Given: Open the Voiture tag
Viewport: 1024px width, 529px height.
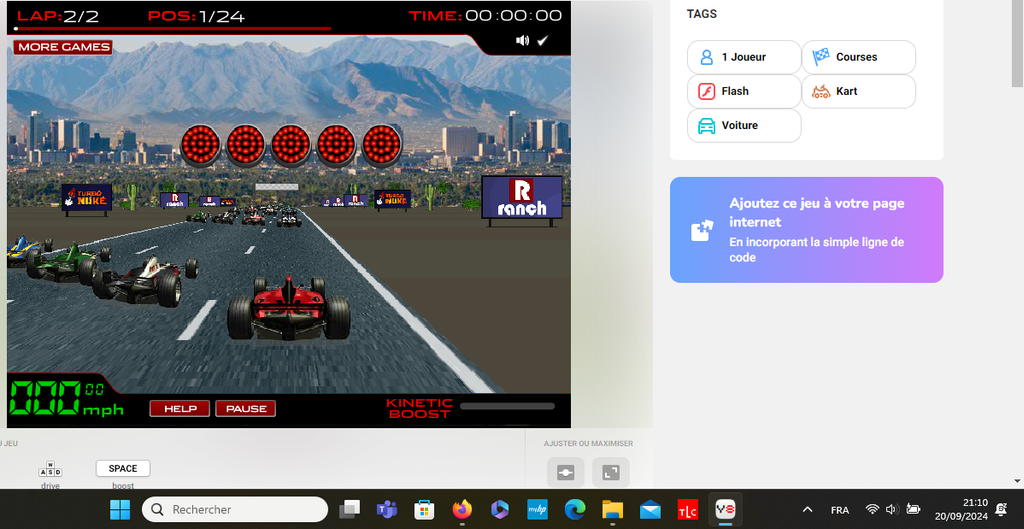Looking at the screenshot, I should tap(743, 125).
